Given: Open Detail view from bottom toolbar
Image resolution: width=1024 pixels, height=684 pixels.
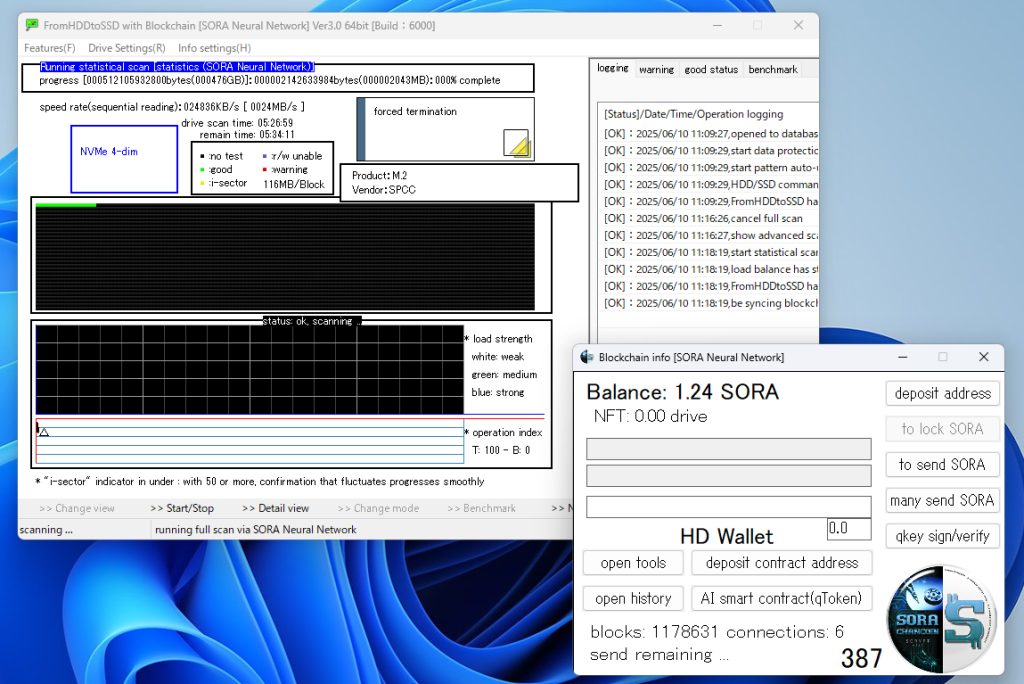Looking at the screenshot, I should (x=275, y=508).
